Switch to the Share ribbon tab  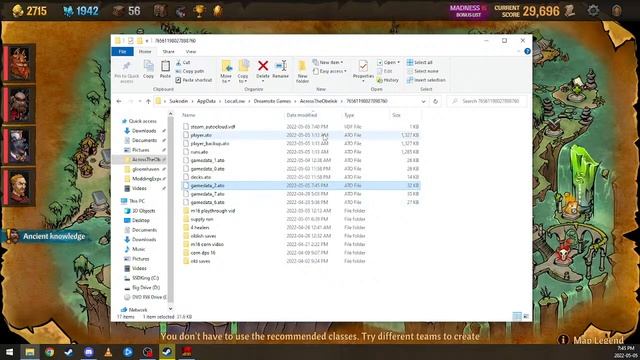169,51
